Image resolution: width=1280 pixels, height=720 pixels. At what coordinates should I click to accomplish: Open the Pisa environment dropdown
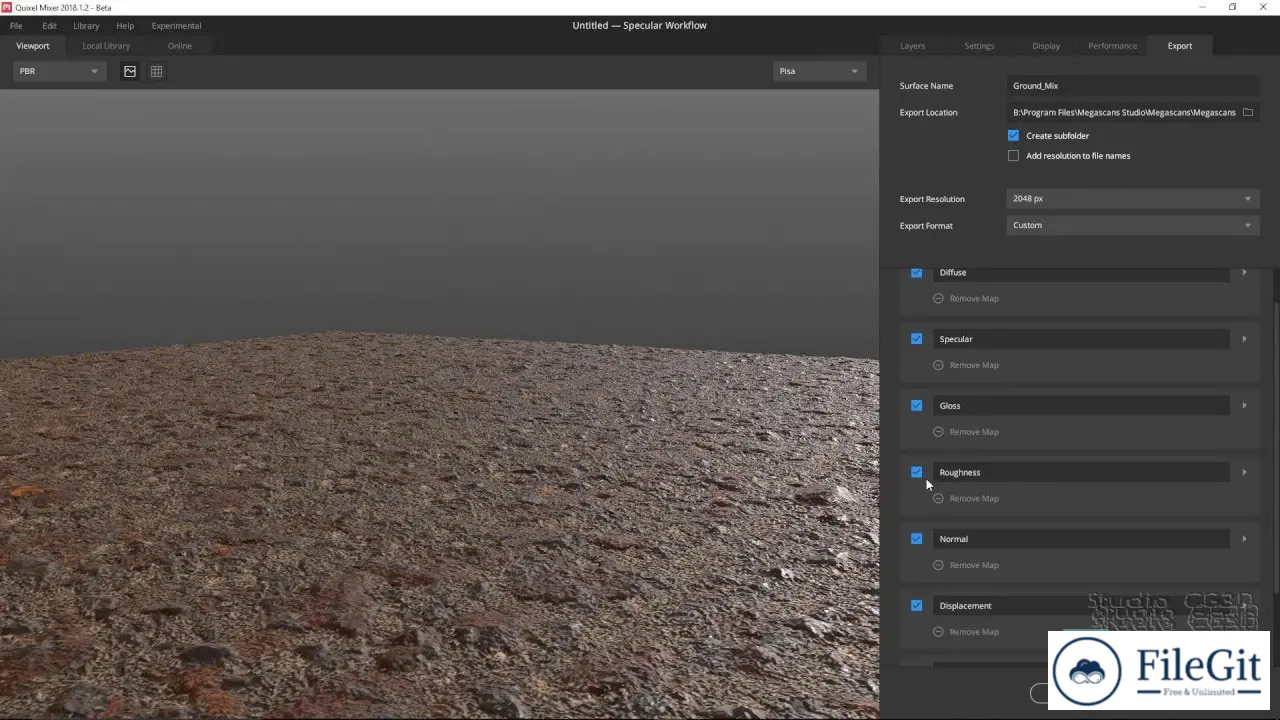point(818,71)
